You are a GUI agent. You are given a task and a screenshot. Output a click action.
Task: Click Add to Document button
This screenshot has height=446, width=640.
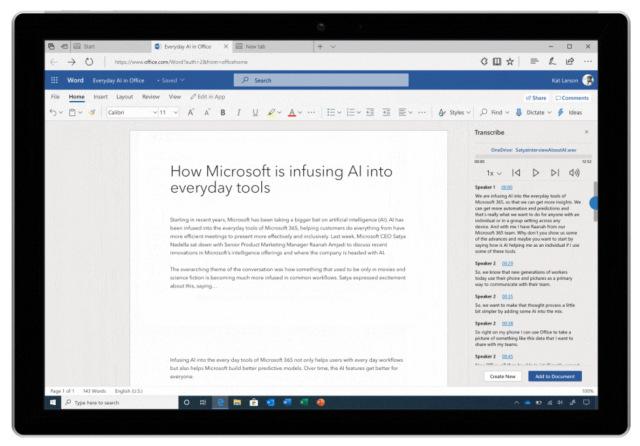click(x=555, y=376)
